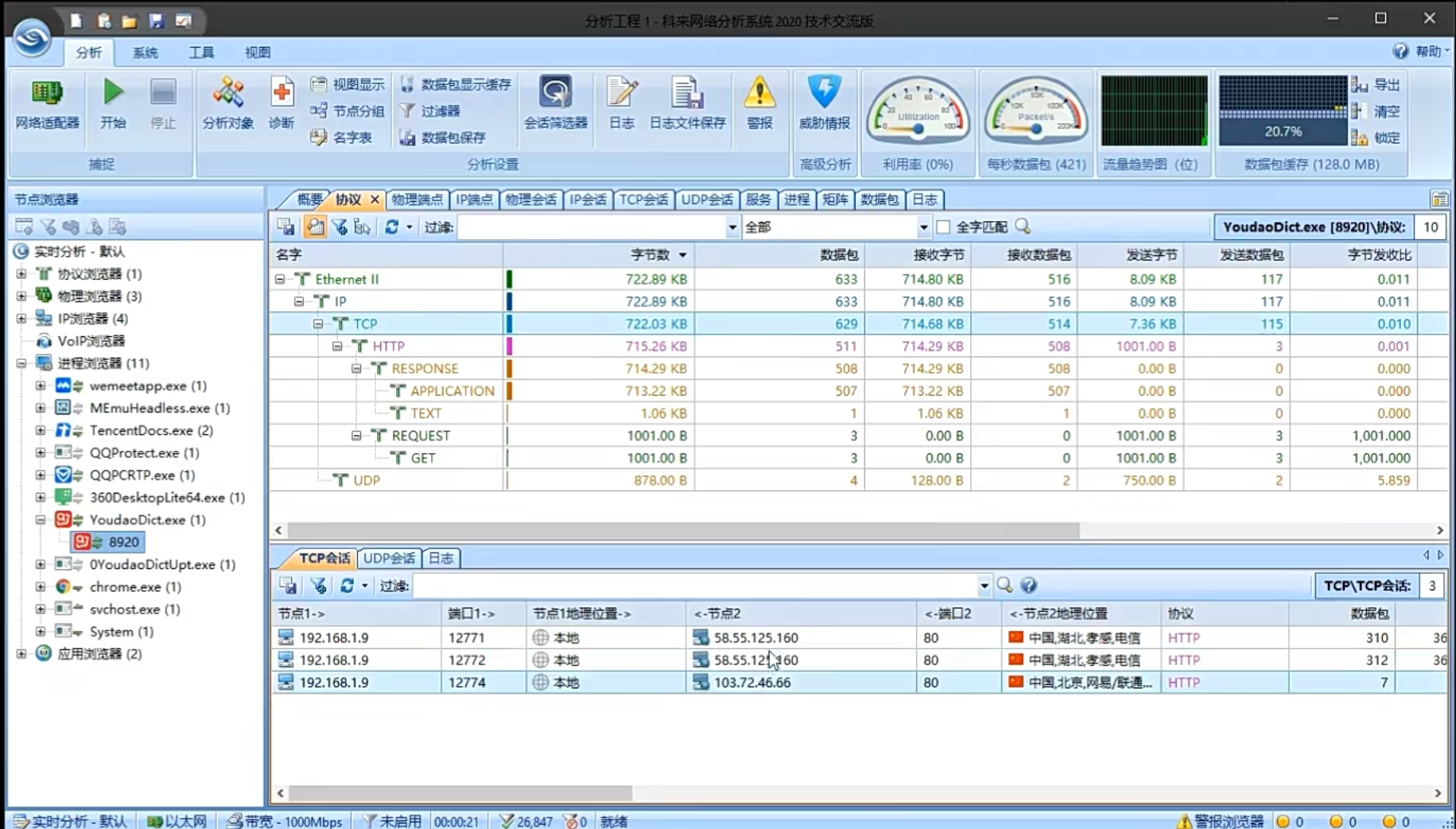Click the packet buffer 20.7% progress bar
The image size is (1456, 829).
pyautogui.click(x=1283, y=111)
